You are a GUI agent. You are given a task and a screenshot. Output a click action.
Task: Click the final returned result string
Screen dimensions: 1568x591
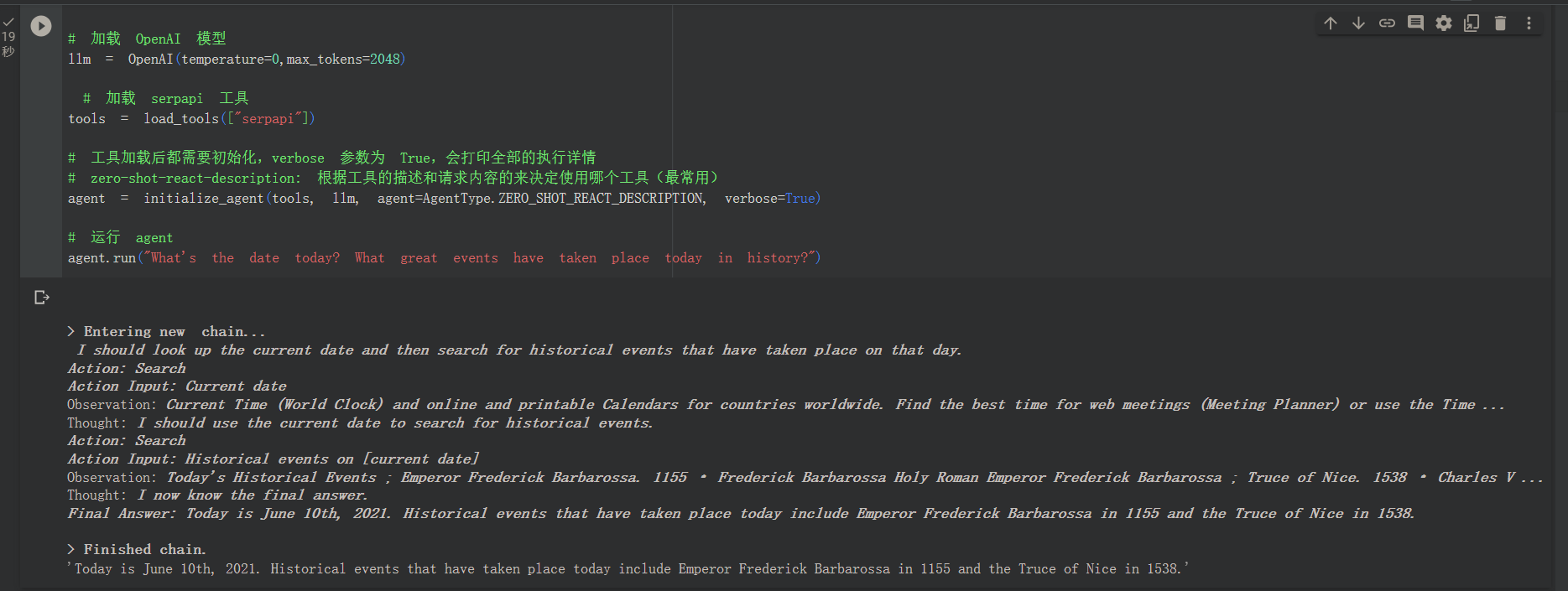[629, 569]
